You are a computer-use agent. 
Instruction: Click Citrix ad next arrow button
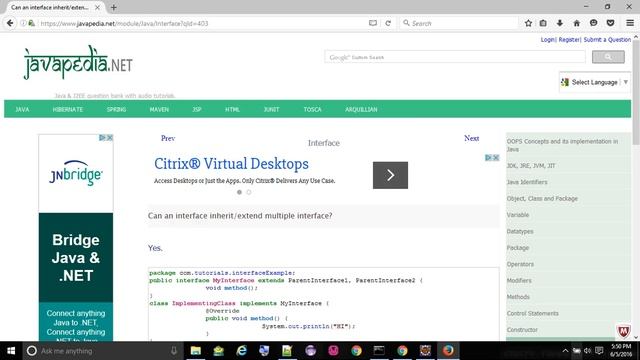pos(390,175)
